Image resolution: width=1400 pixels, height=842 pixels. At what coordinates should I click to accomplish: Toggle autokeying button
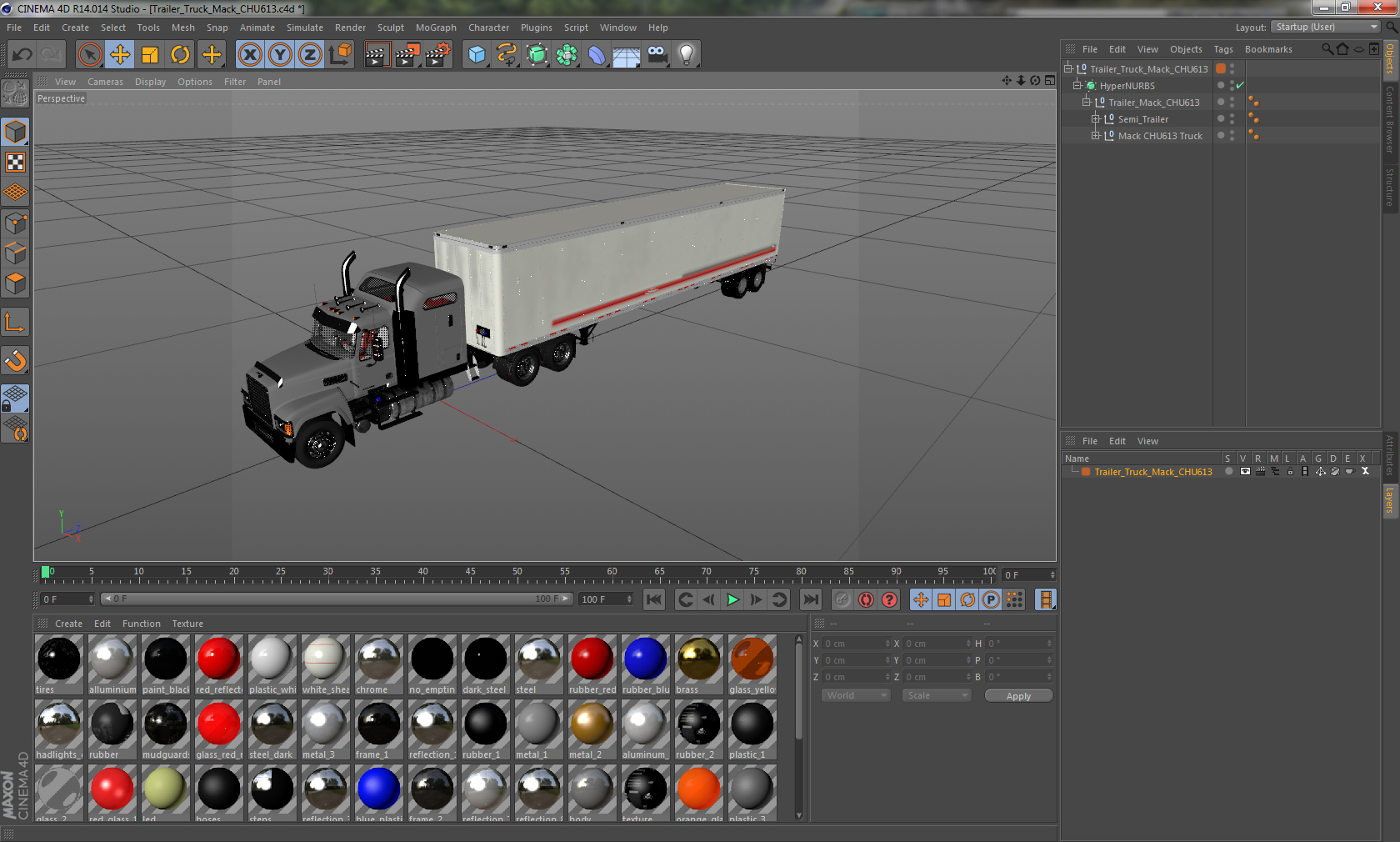pyautogui.click(x=867, y=599)
